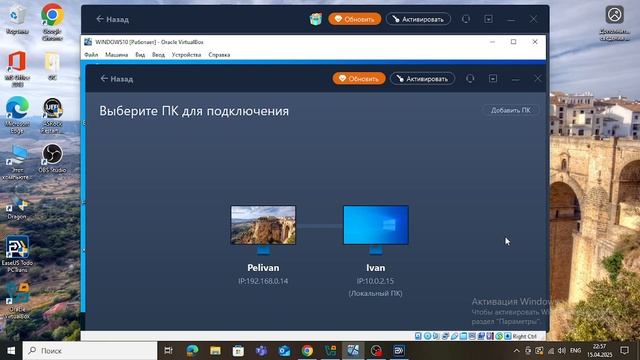Click Right Ctrl host key label
This screenshot has height=360, width=640.
pos(525,336)
